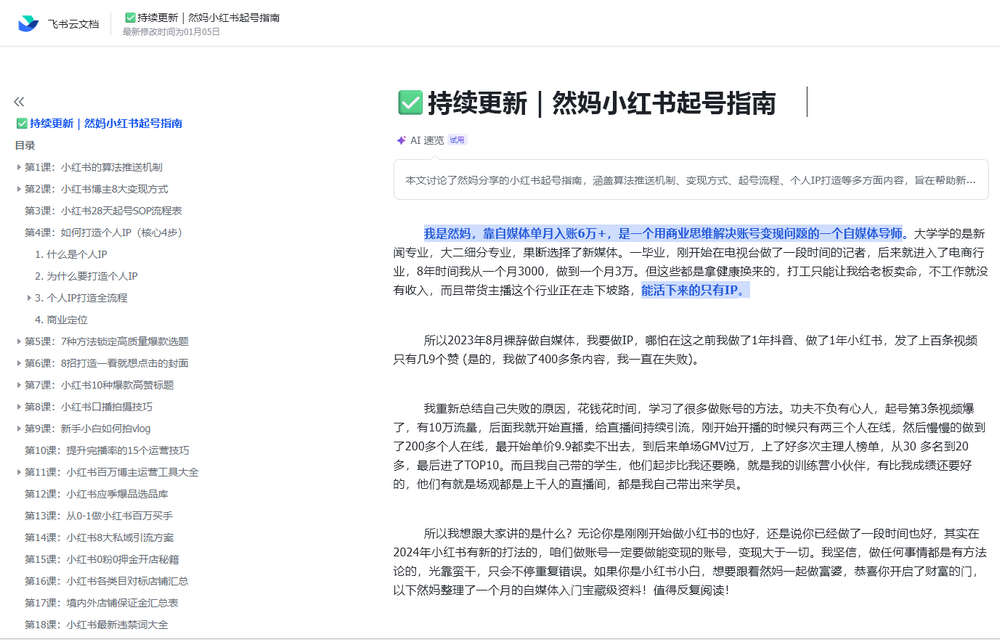This screenshot has height=640, width=1000.
Task: Click the 试用 trial badge
Action: click(x=457, y=141)
